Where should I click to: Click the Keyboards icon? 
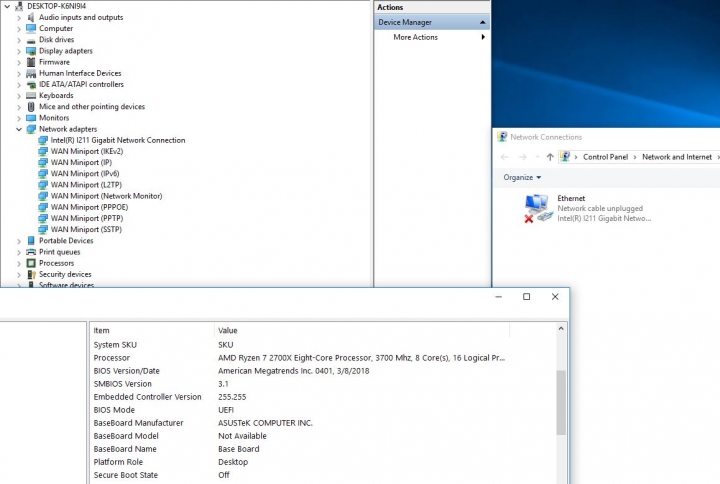tap(31, 96)
